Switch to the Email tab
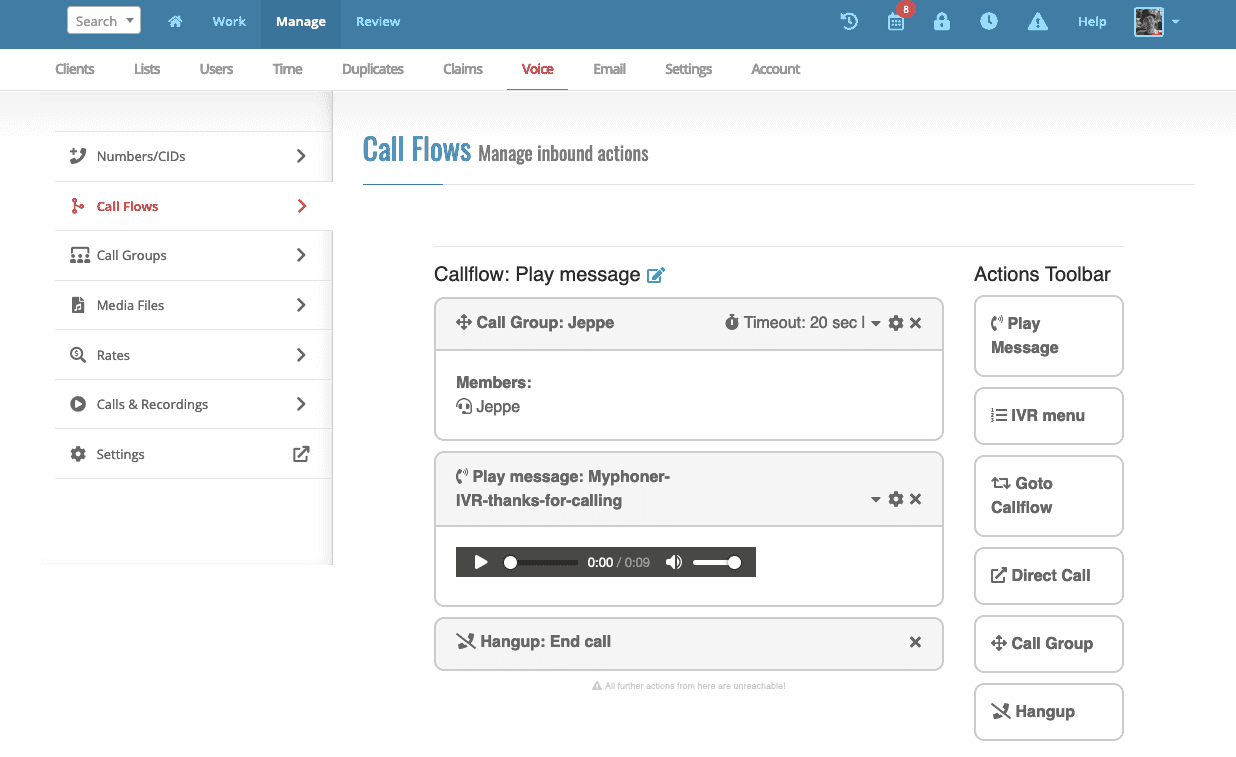 click(609, 69)
